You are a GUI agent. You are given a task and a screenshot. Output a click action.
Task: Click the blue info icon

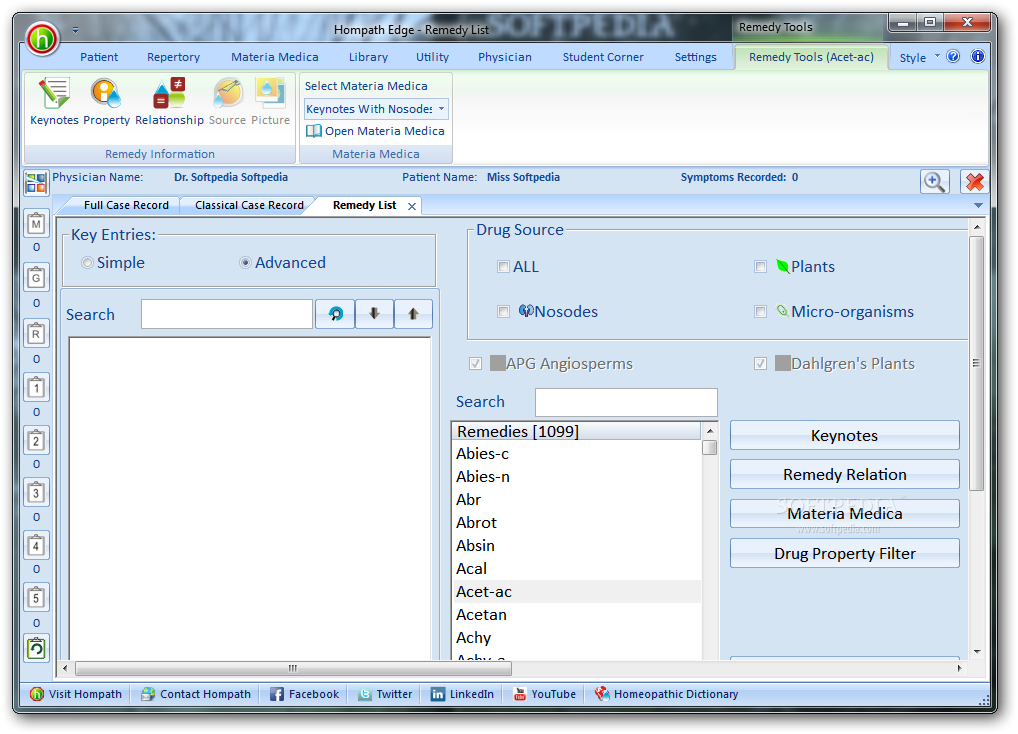coord(978,56)
